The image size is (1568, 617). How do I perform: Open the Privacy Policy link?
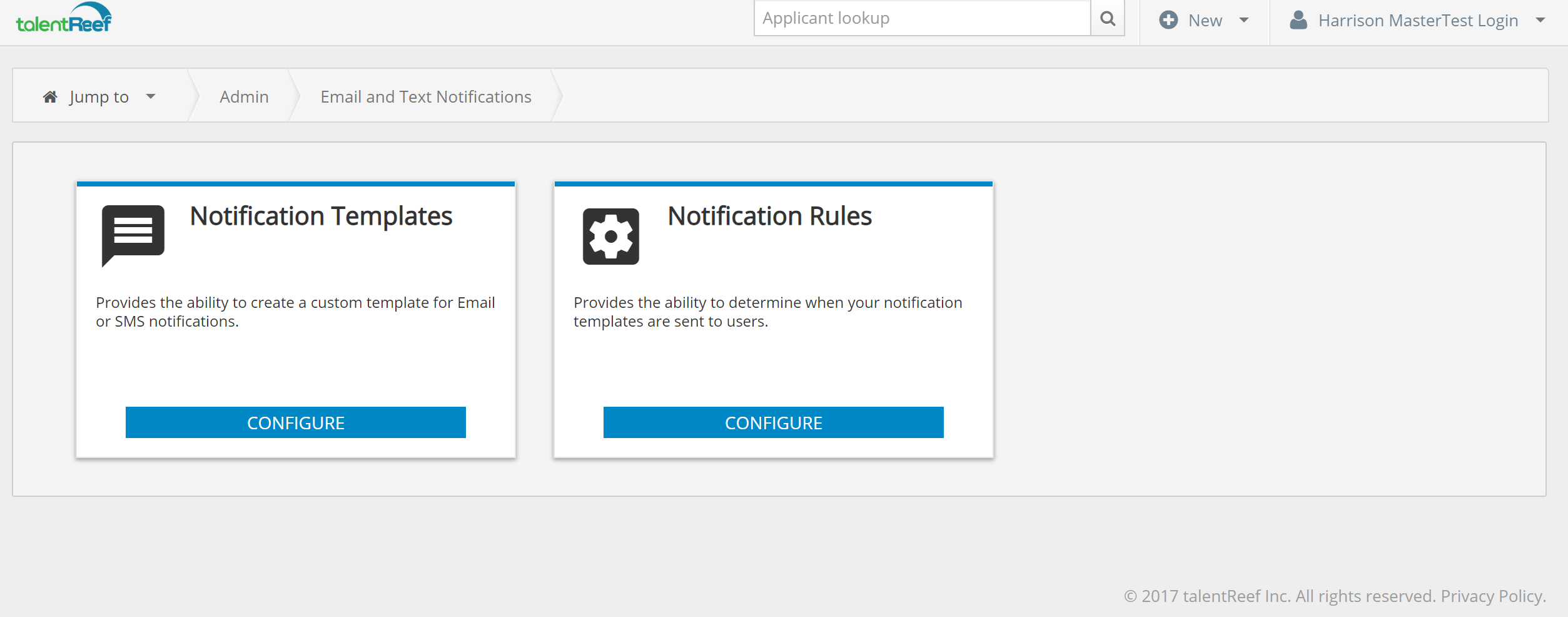click(x=1492, y=596)
